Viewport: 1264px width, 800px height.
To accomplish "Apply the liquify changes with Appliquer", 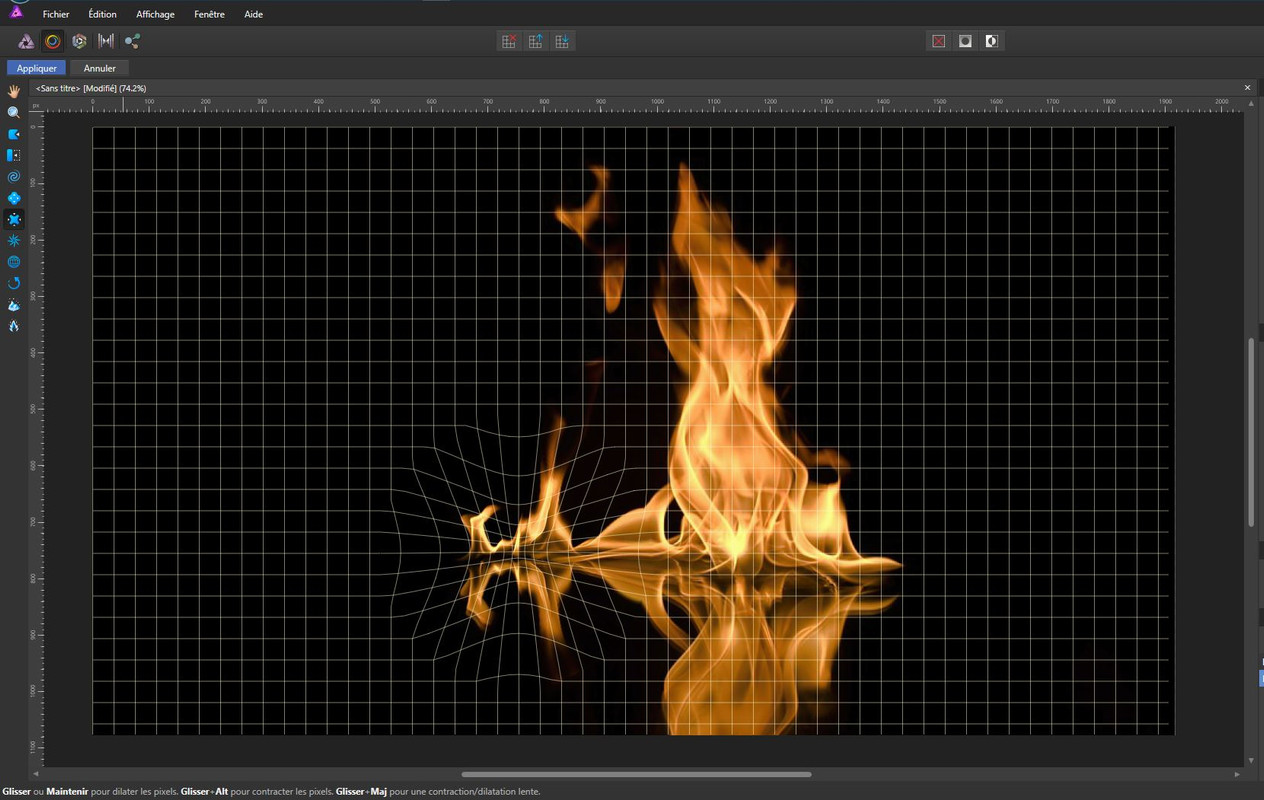I will click(37, 68).
